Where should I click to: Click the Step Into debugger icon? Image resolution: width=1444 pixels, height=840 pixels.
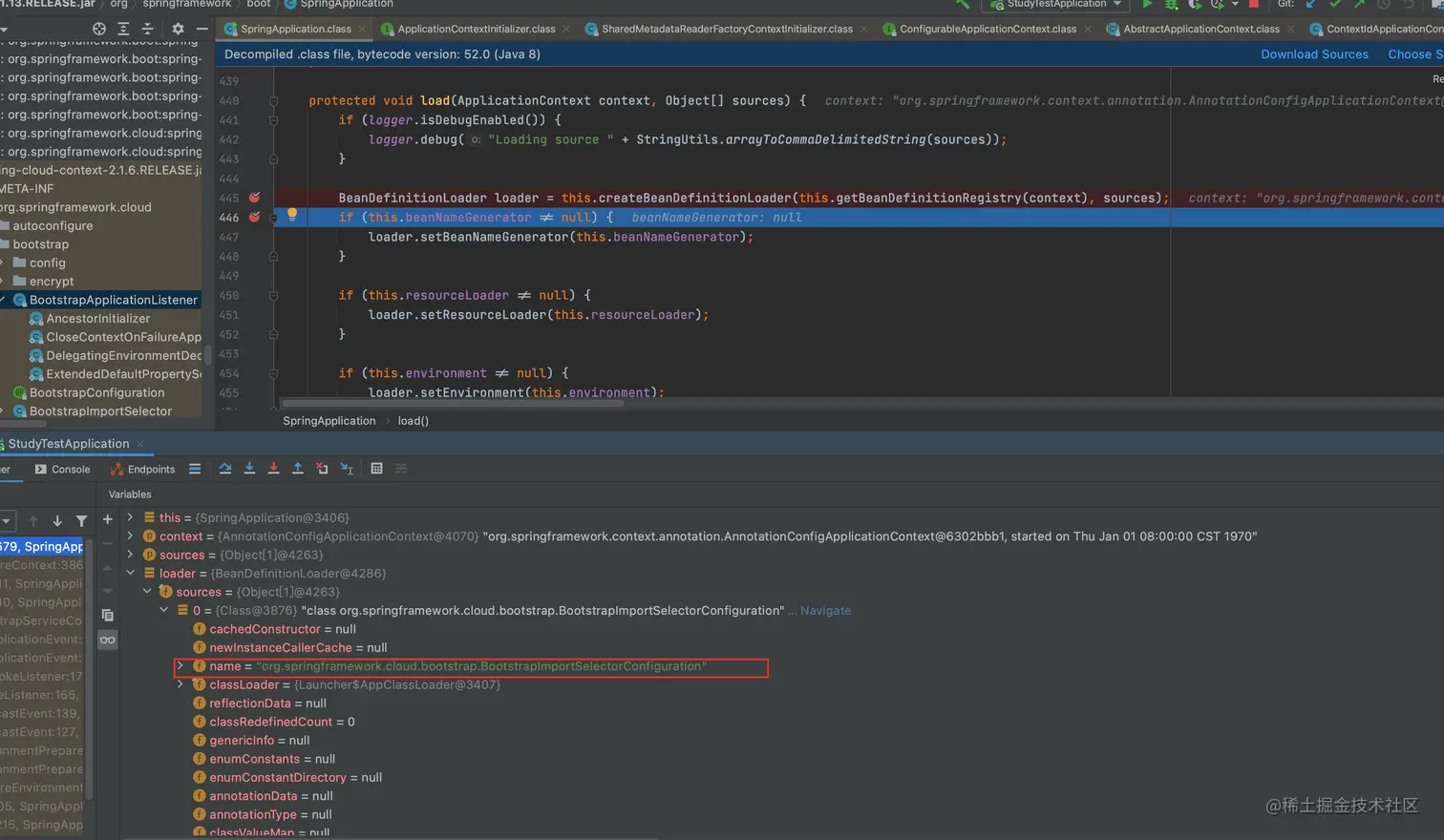(249, 469)
